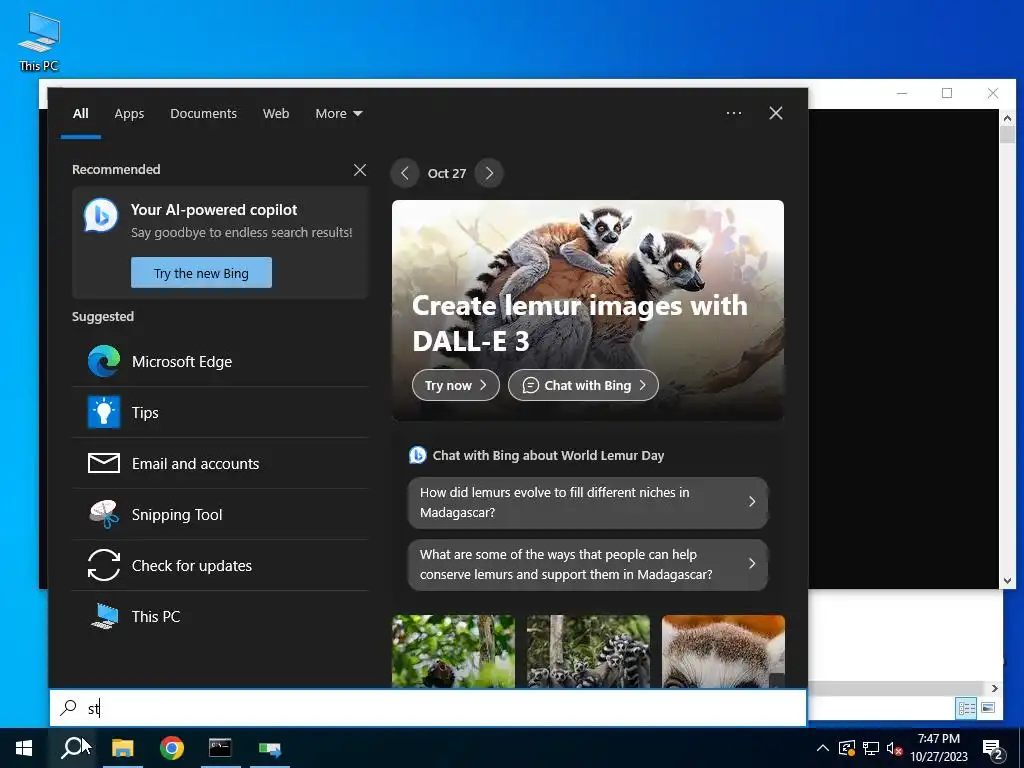Open Microsoft Edge from suggested list
The width and height of the screenshot is (1024, 768).
point(221,361)
